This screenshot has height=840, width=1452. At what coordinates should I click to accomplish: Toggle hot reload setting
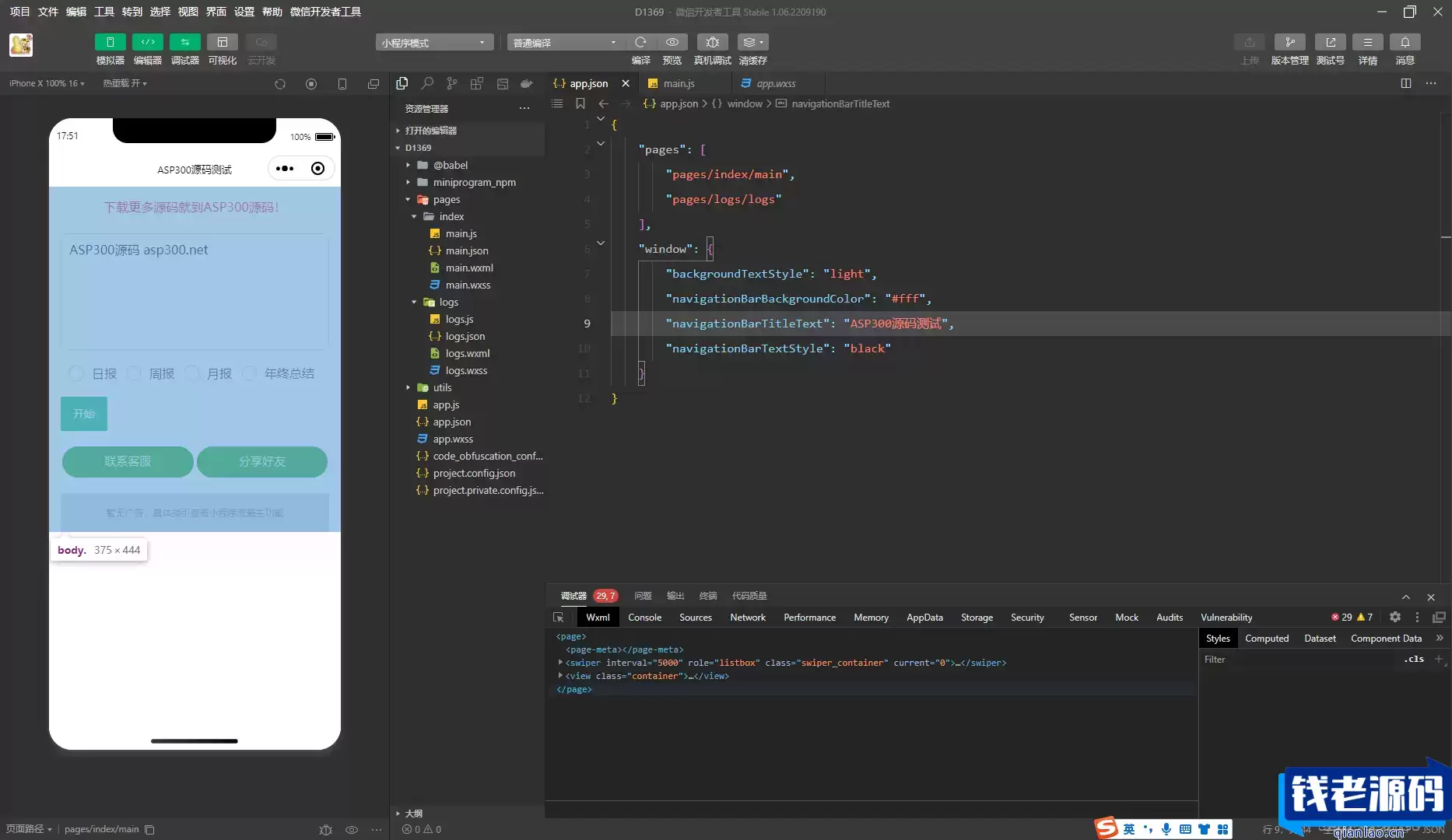pyautogui.click(x=125, y=83)
